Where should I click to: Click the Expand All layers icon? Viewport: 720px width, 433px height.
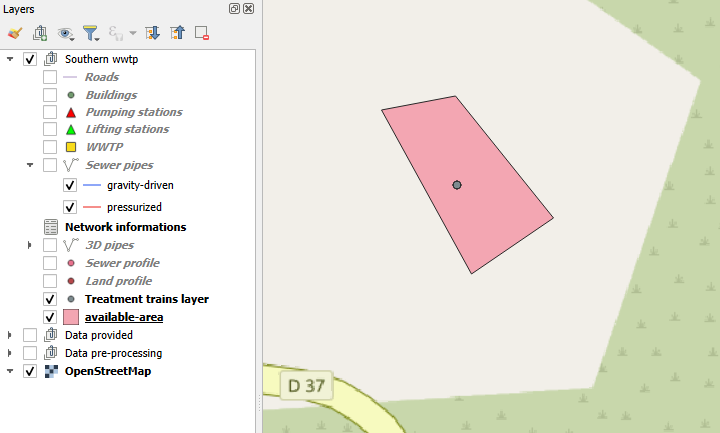[x=153, y=33]
